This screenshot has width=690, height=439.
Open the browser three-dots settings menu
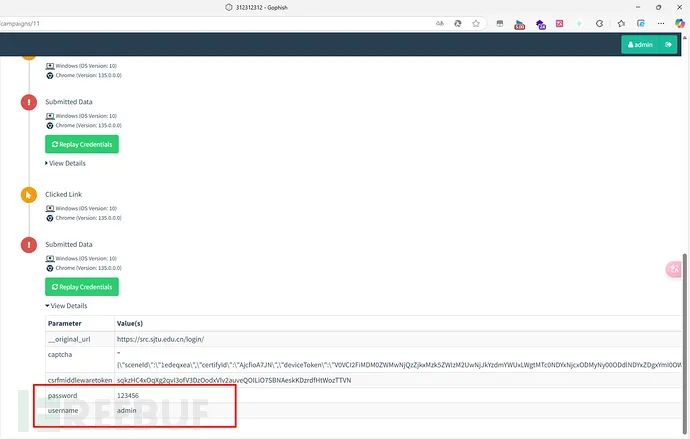click(x=661, y=23)
